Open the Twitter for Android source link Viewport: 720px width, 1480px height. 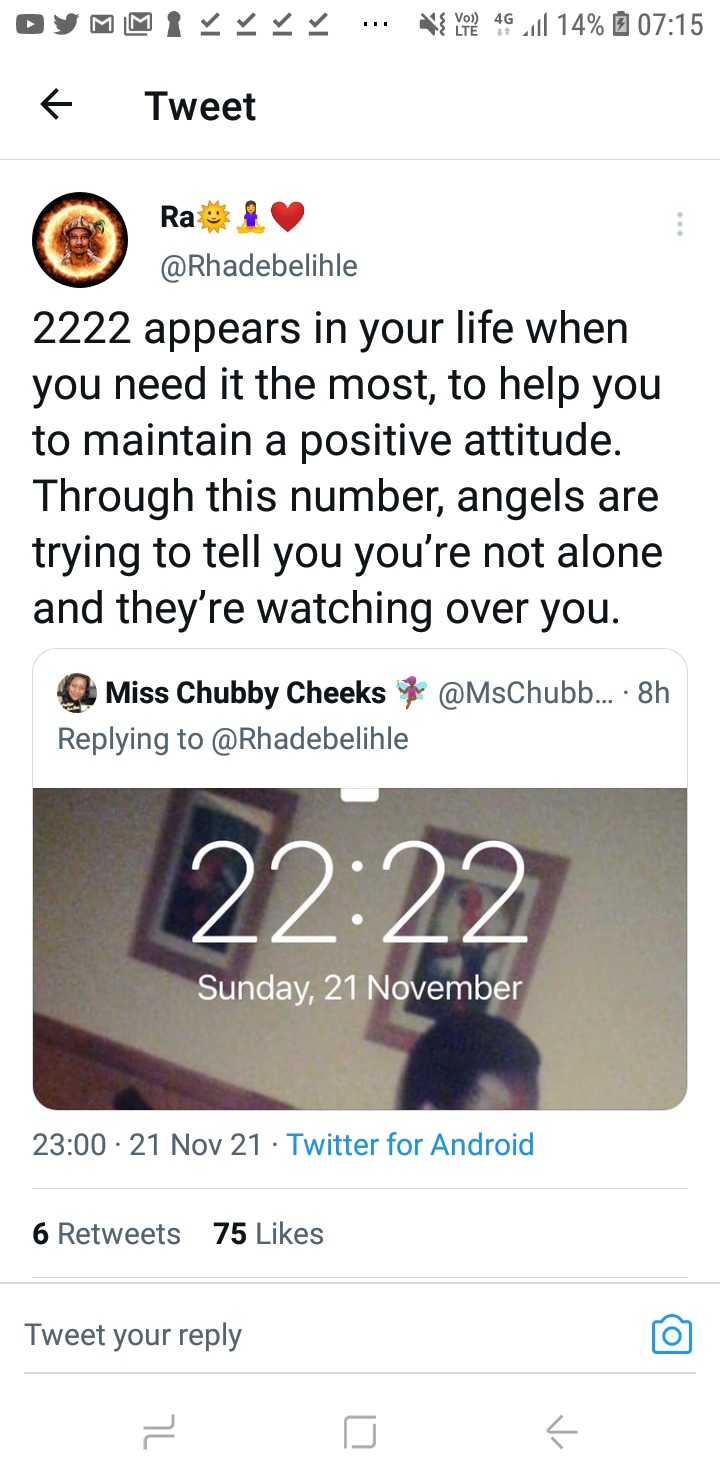point(410,1144)
